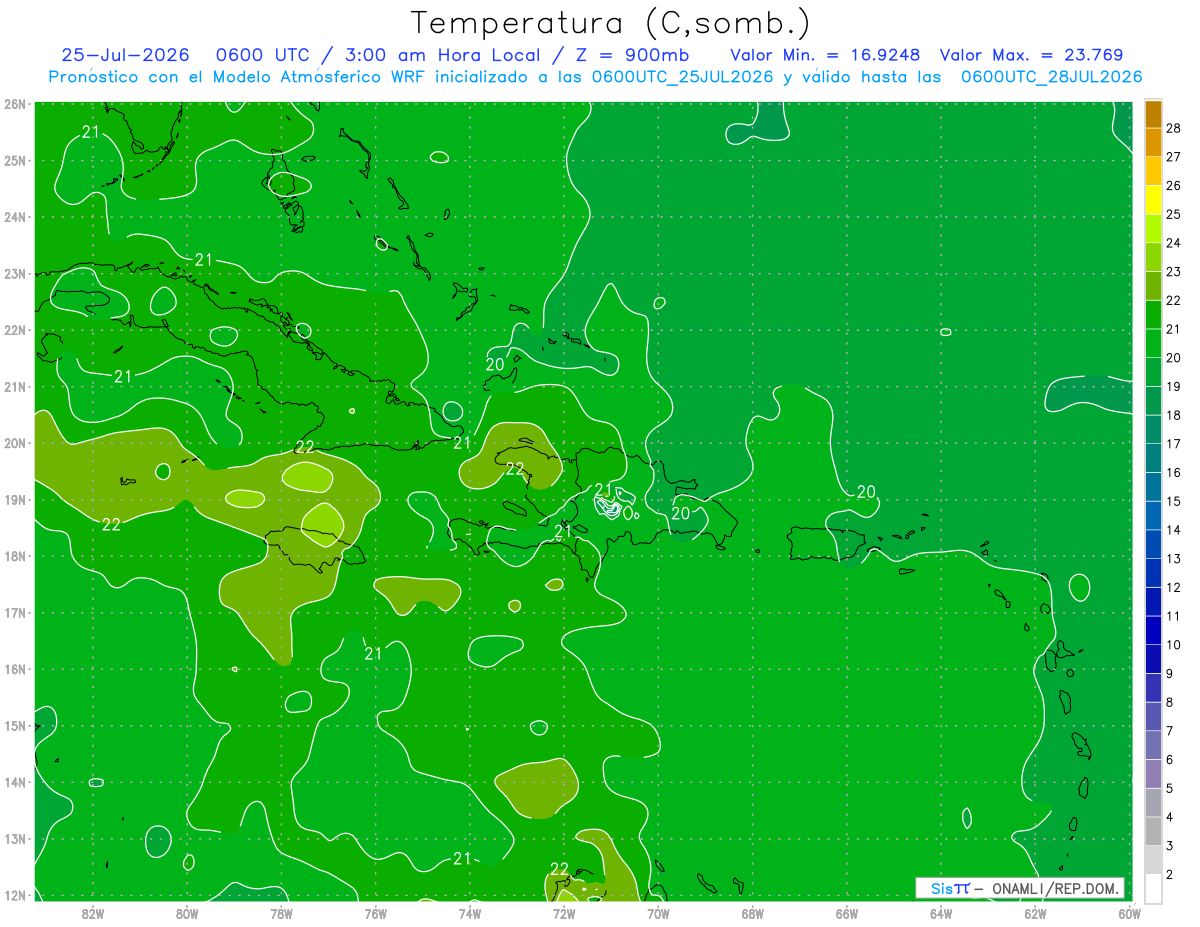This screenshot has width=1200, height=927.
Task: Click the "Valor Max. = 23.769" text
Action: (x=1031, y=55)
